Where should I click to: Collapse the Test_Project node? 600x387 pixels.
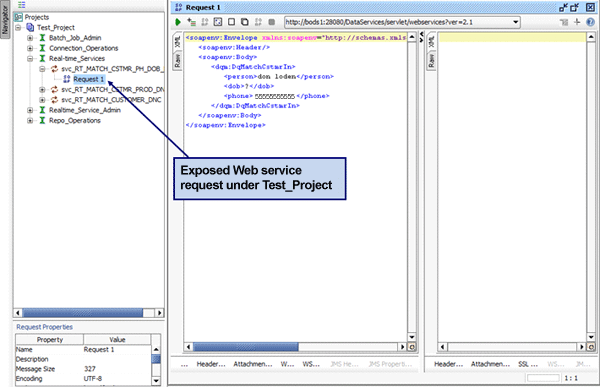tap(18, 28)
